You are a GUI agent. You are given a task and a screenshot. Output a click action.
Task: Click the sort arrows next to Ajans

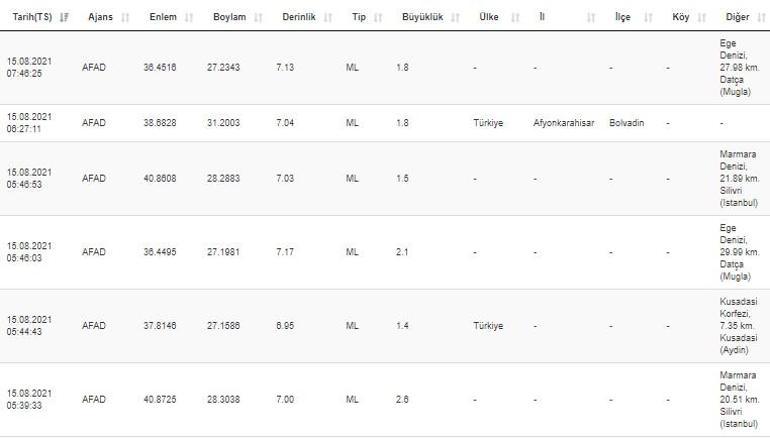(125, 18)
